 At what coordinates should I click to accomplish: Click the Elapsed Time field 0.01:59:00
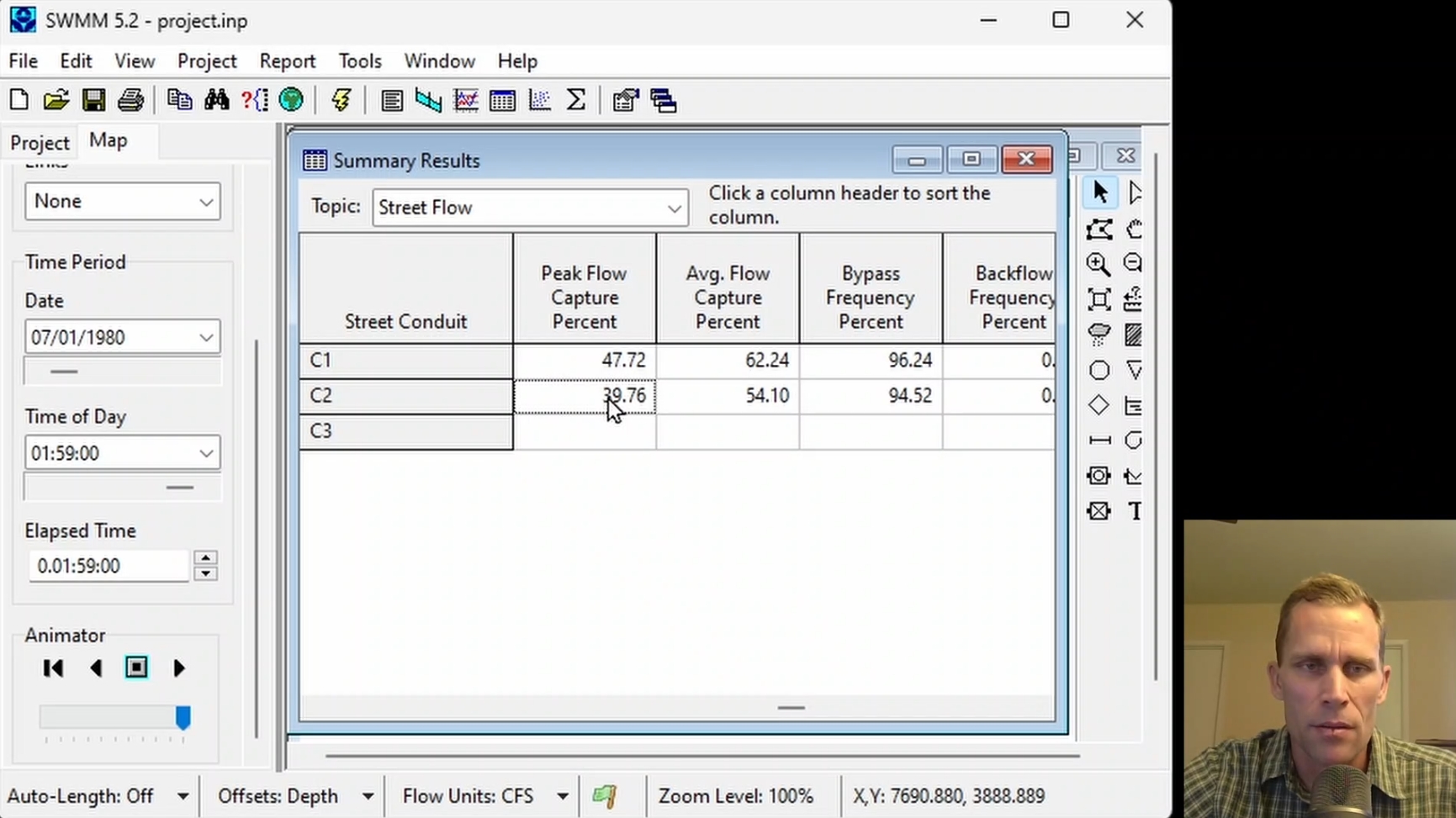pyautogui.click(x=108, y=566)
